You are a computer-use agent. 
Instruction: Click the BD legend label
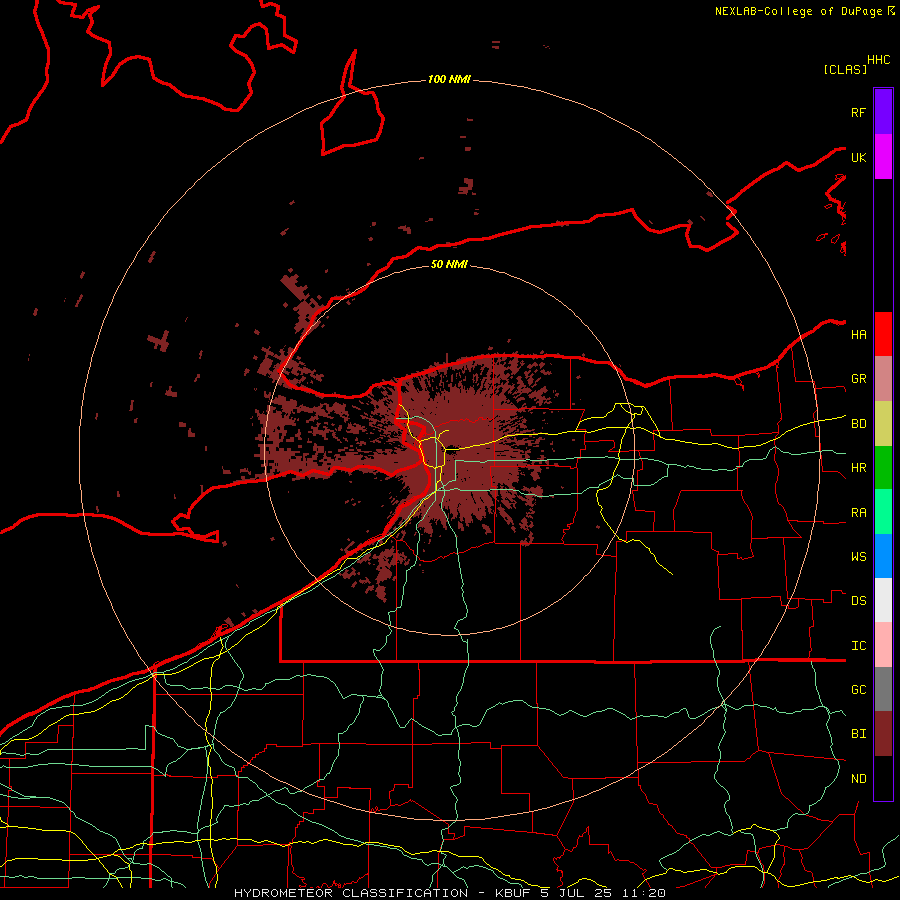[858, 424]
